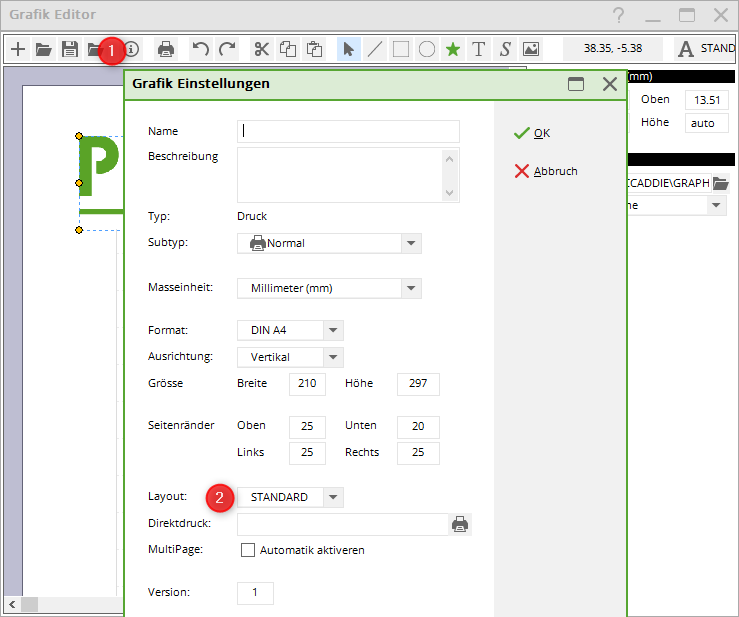Choose printer icon next to Direktdruck field

click(x=460, y=524)
